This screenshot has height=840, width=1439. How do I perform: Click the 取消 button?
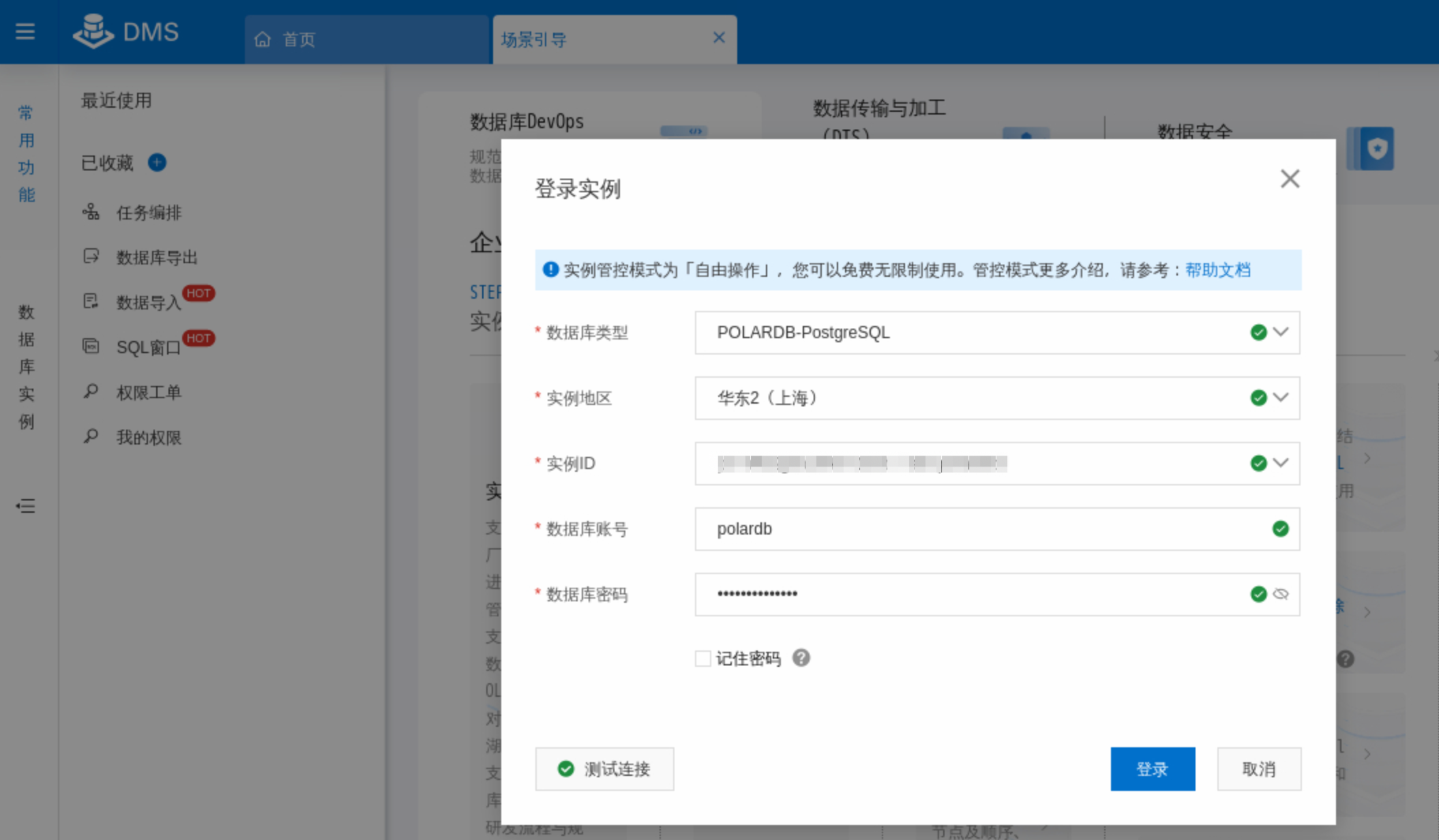[1259, 769]
